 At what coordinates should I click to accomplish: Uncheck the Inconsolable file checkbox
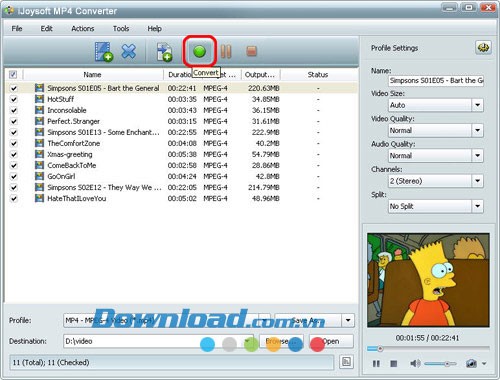tap(14, 110)
